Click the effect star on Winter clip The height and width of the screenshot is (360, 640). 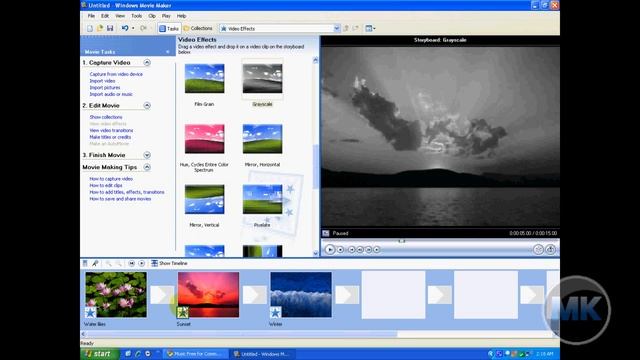point(276,313)
